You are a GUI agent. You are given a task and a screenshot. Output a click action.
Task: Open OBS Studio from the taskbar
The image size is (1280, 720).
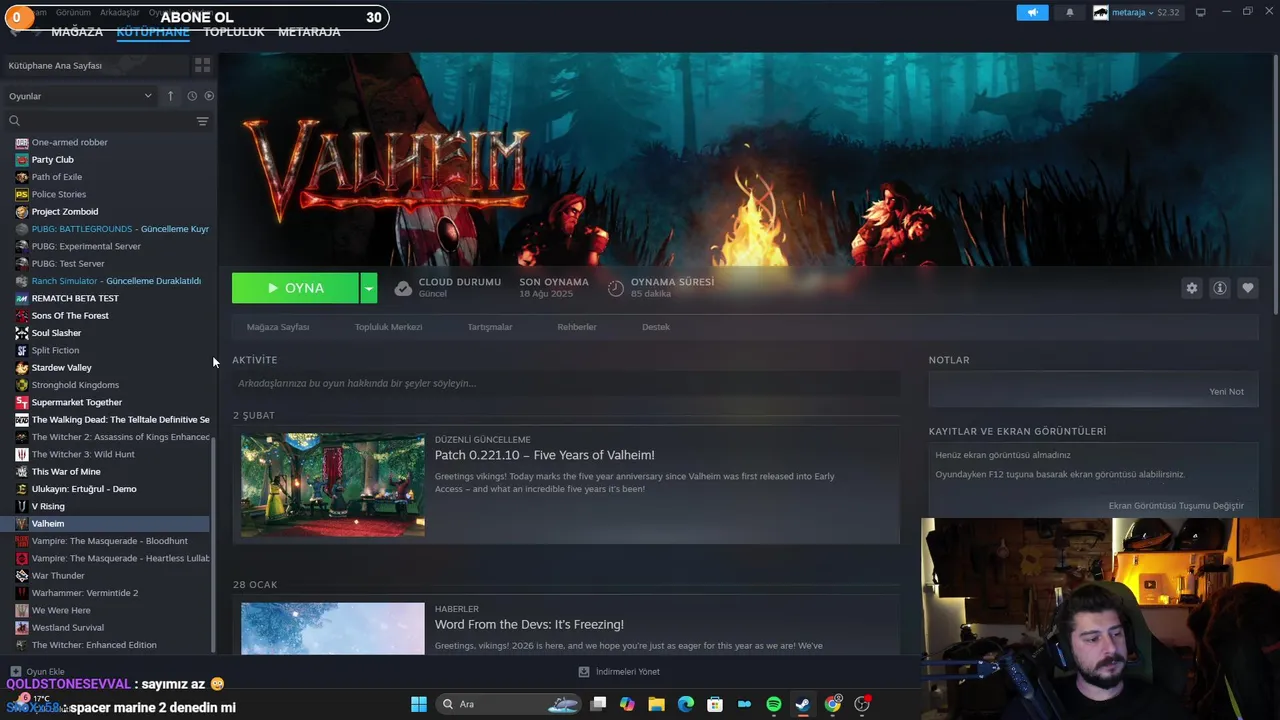(x=862, y=704)
